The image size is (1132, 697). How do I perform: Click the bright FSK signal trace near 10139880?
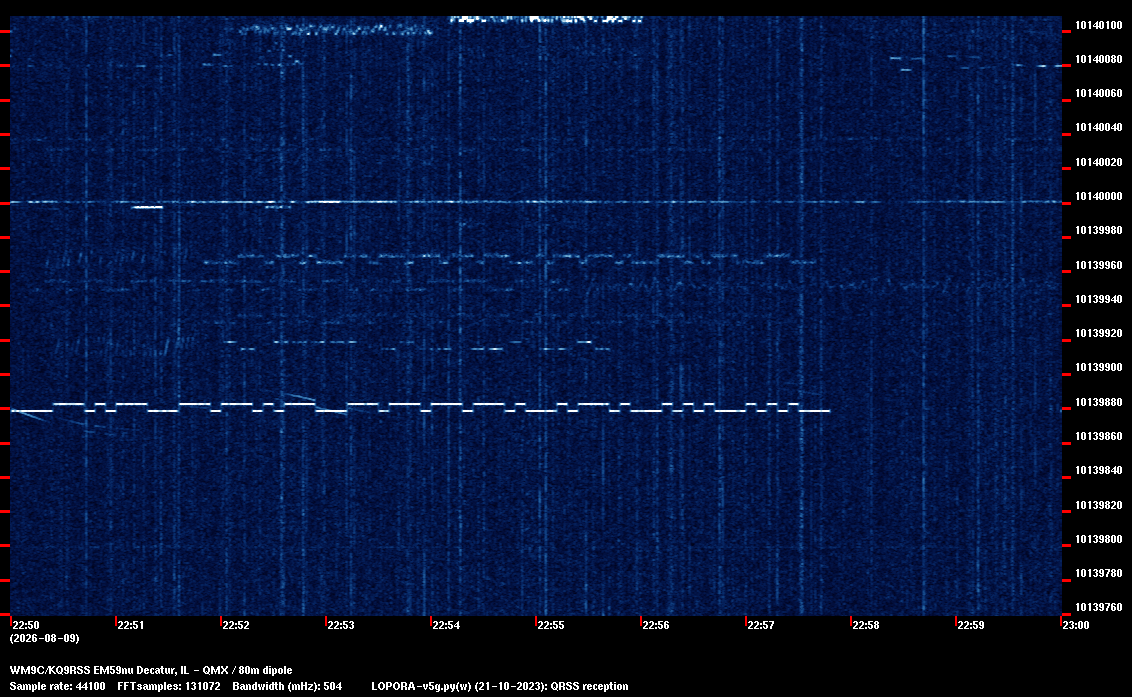pyautogui.click(x=420, y=407)
